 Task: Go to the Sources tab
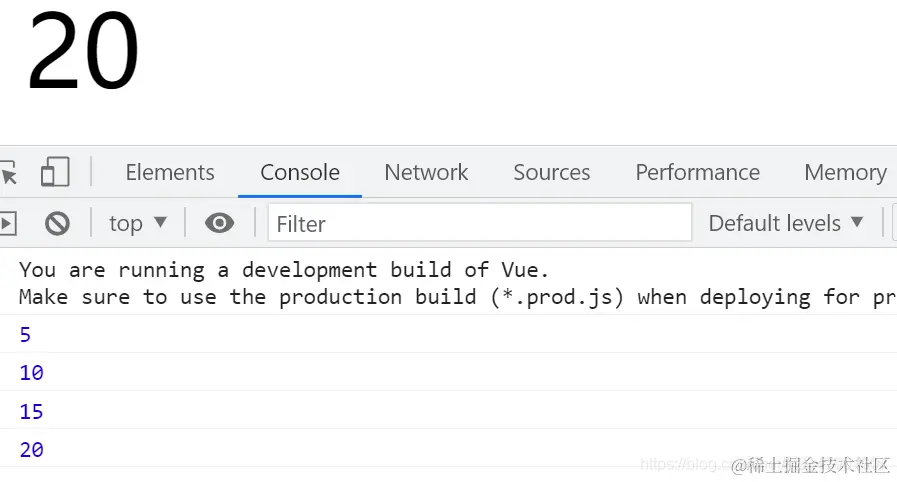552,172
